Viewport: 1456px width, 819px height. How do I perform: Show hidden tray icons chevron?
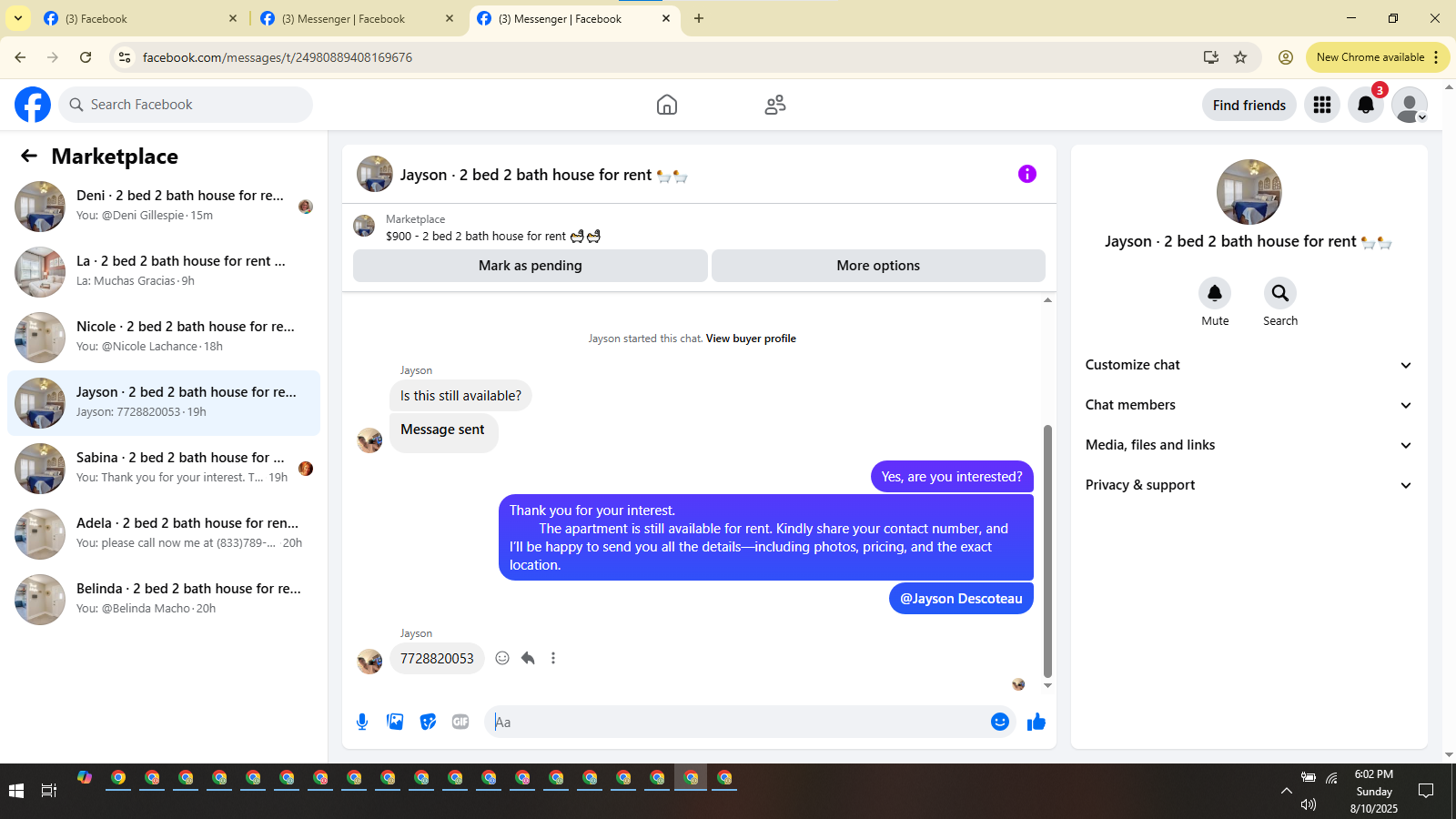tap(1286, 791)
